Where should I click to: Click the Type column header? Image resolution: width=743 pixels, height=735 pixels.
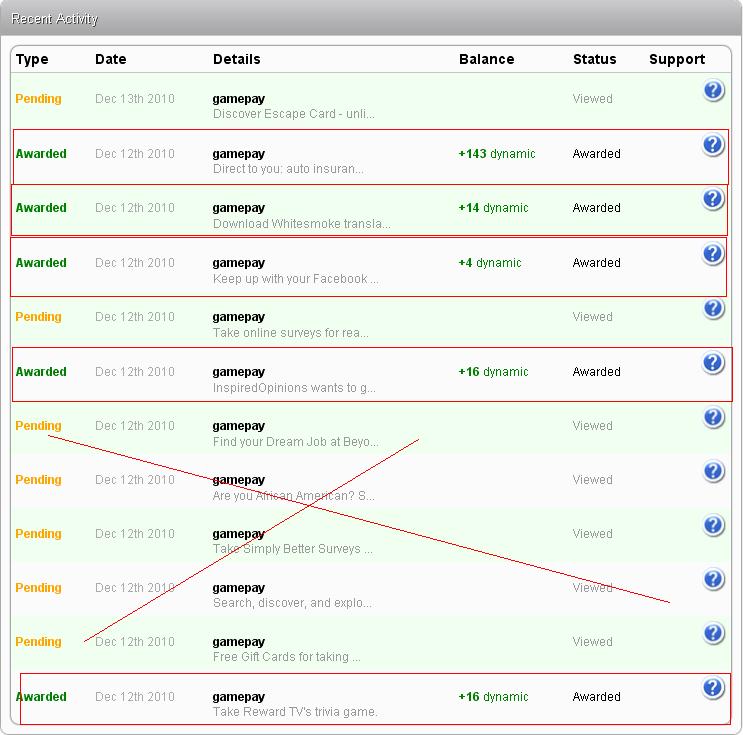(x=32, y=59)
